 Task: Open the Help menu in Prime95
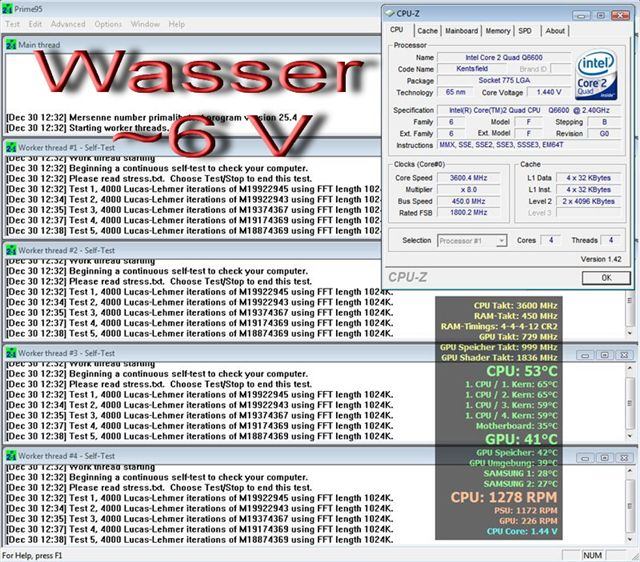click(177, 24)
